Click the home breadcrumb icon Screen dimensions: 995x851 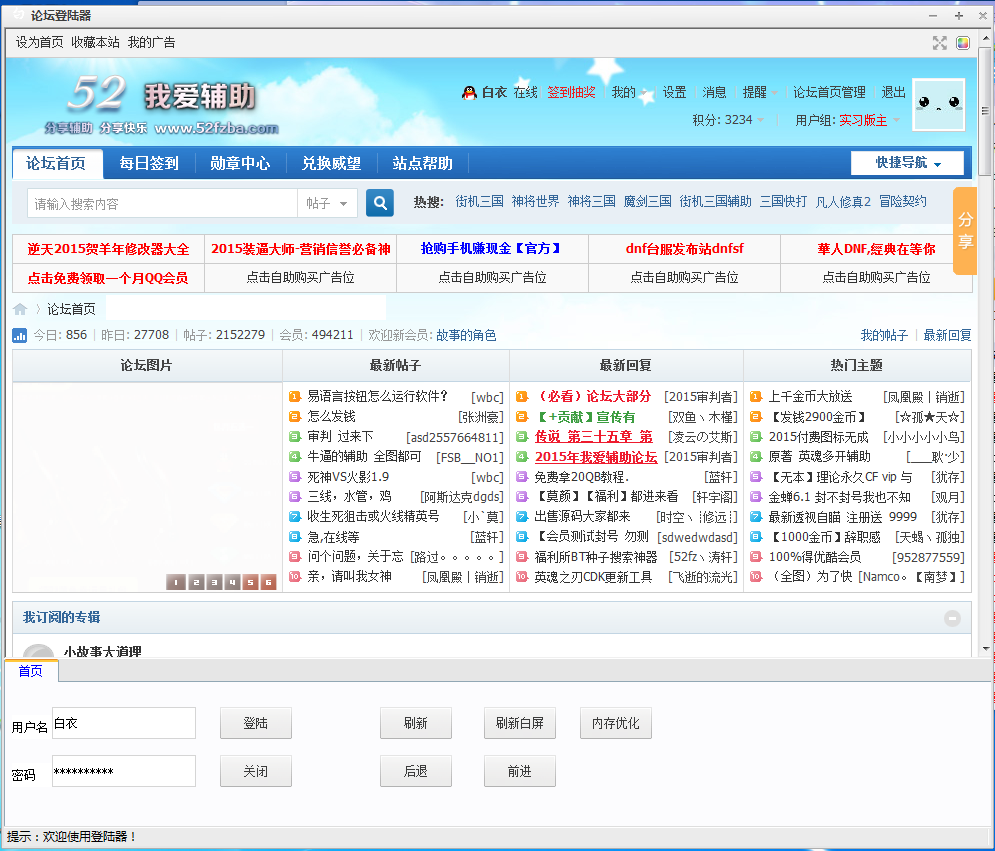tap(20, 309)
